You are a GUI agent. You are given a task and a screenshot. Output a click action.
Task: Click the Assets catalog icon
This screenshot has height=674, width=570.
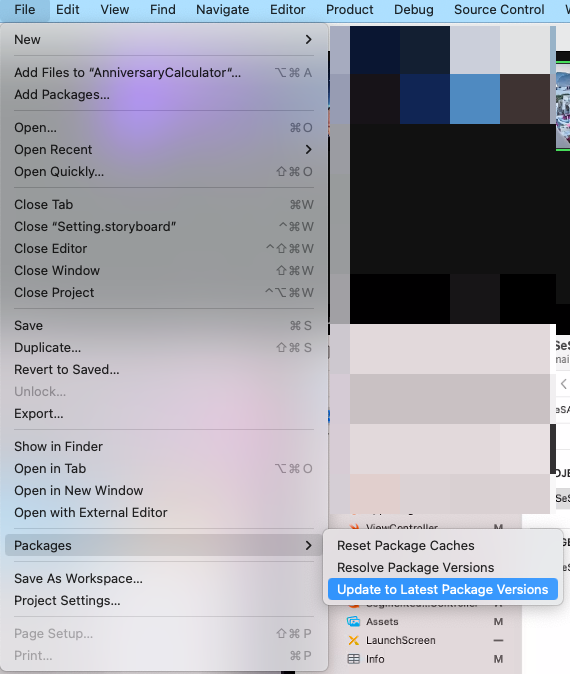353,622
